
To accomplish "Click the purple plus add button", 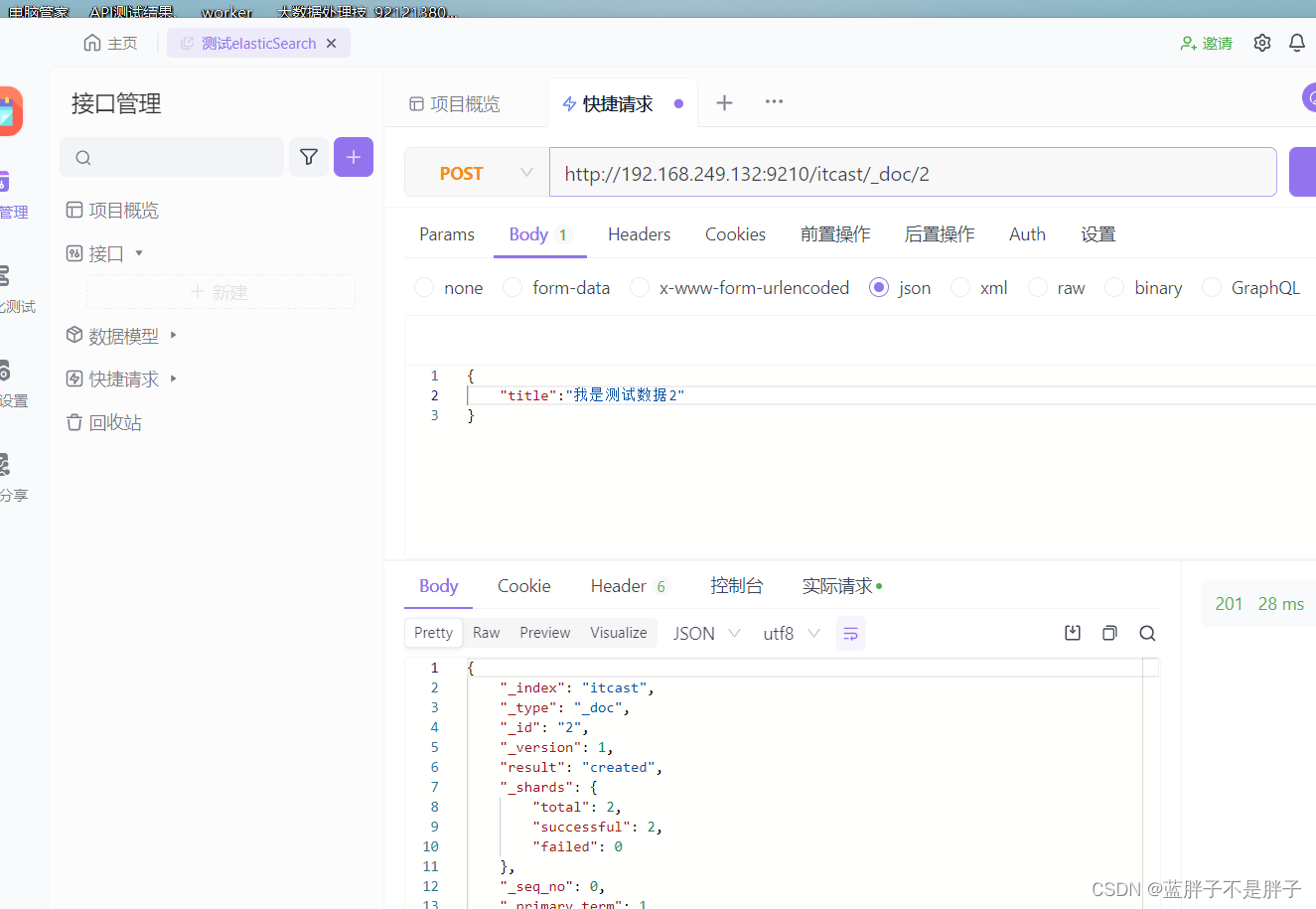I will click(x=354, y=157).
